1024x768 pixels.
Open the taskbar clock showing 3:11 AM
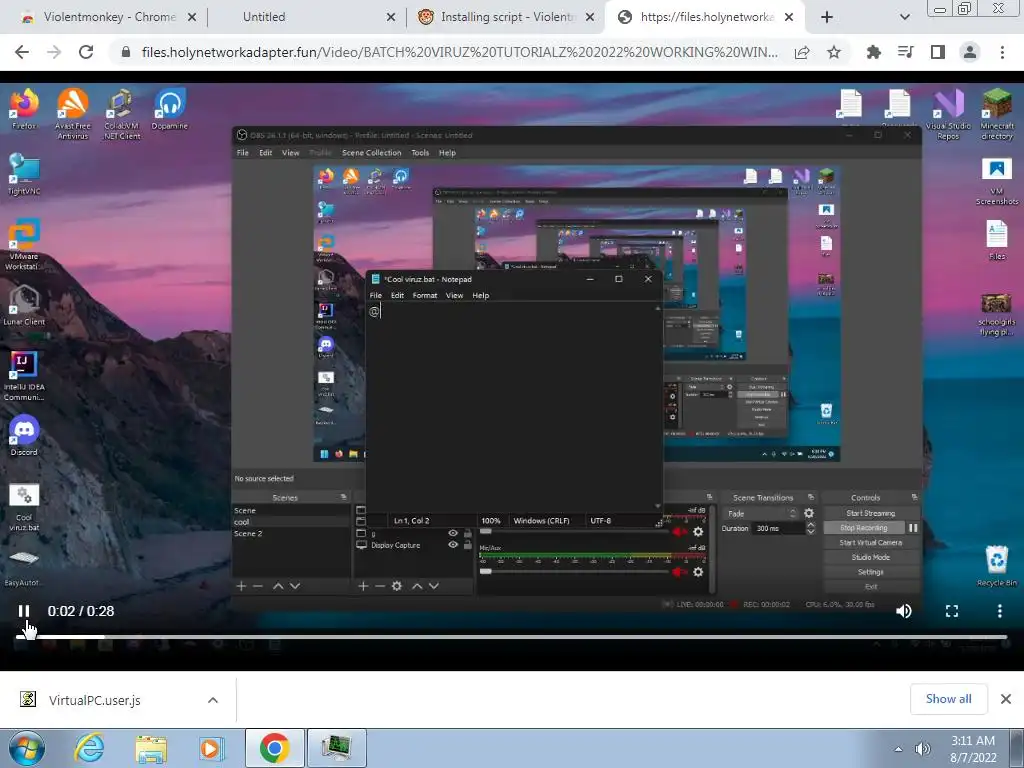[x=973, y=749]
